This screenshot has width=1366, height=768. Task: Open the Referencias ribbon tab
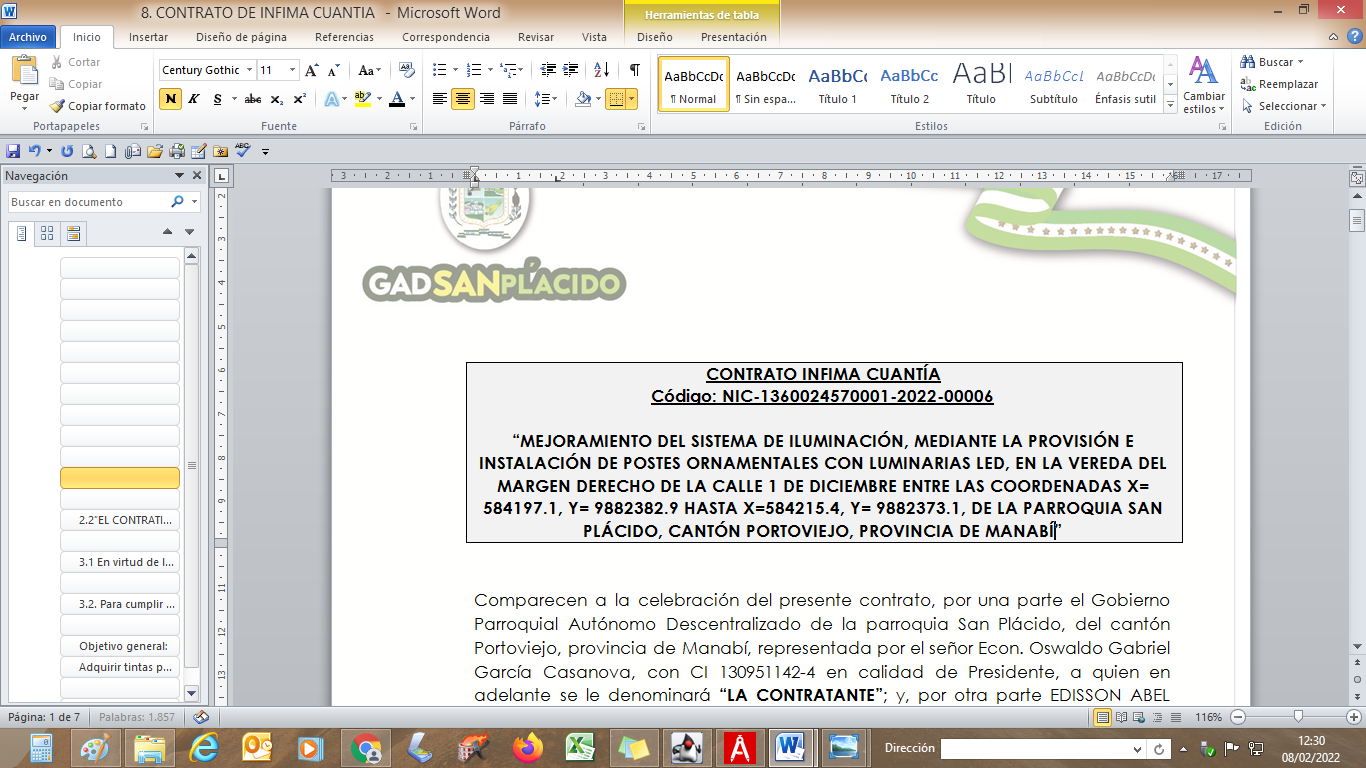pyautogui.click(x=344, y=37)
